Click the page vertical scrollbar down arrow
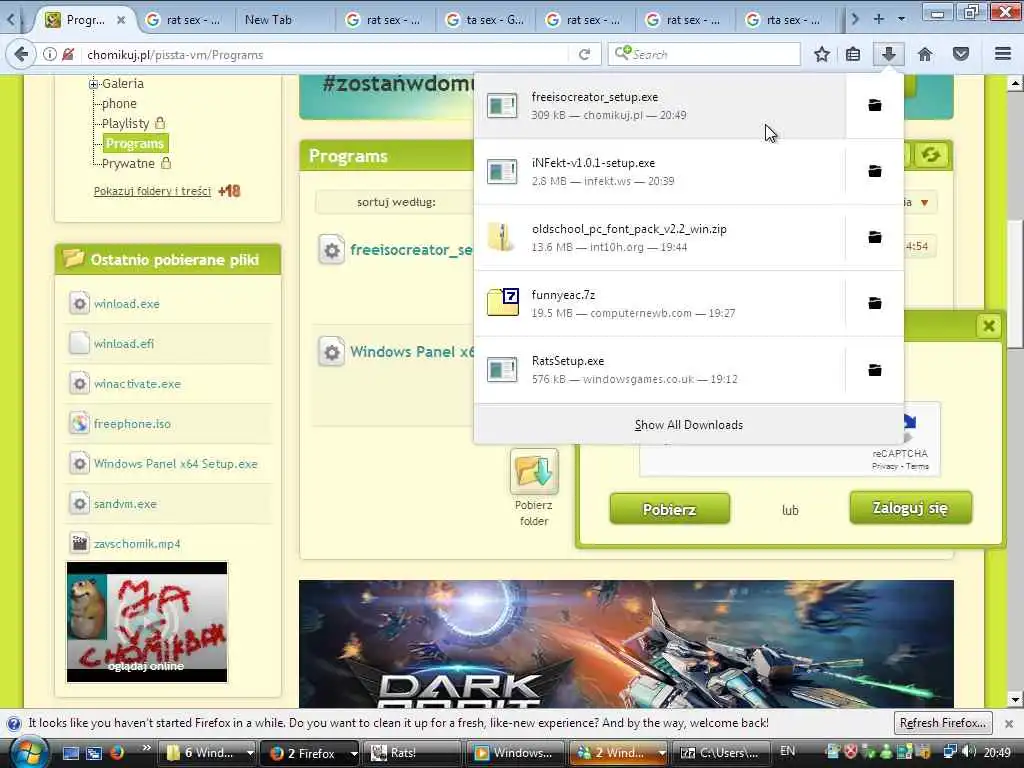1024x768 pixels. [x=1014, y=699]
